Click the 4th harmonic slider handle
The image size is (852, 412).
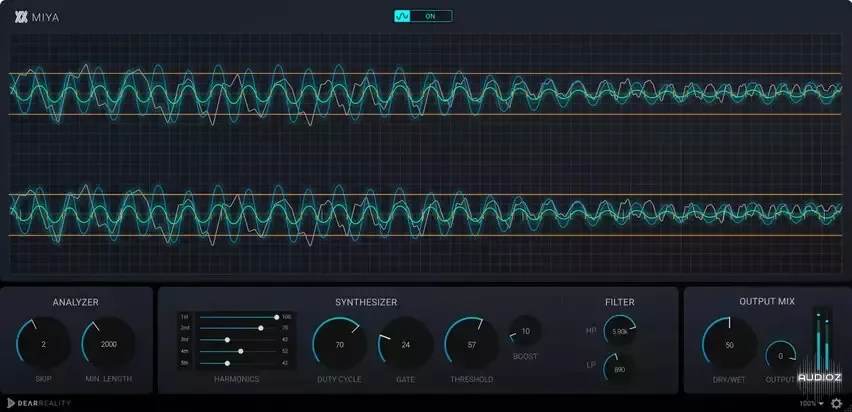pyautogui.click(x=241, y=352)
